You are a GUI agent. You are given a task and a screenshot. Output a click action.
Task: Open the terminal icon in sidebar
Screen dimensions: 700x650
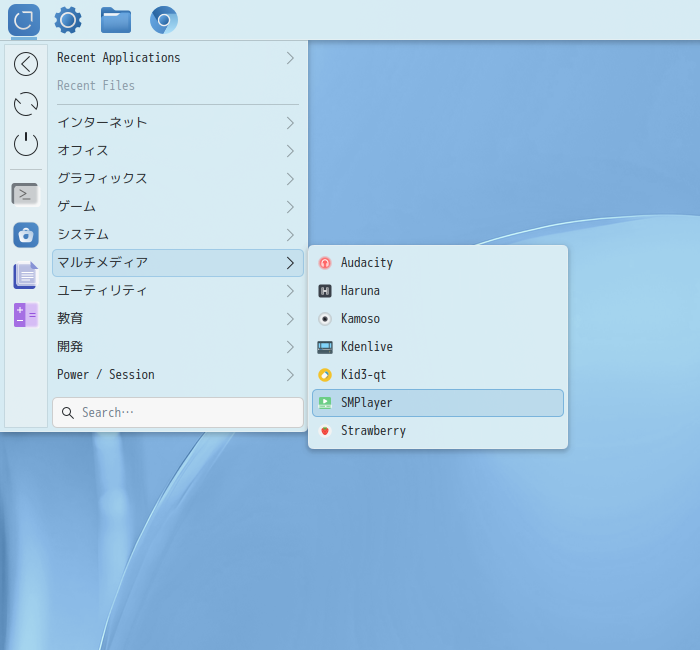point(26,194)
